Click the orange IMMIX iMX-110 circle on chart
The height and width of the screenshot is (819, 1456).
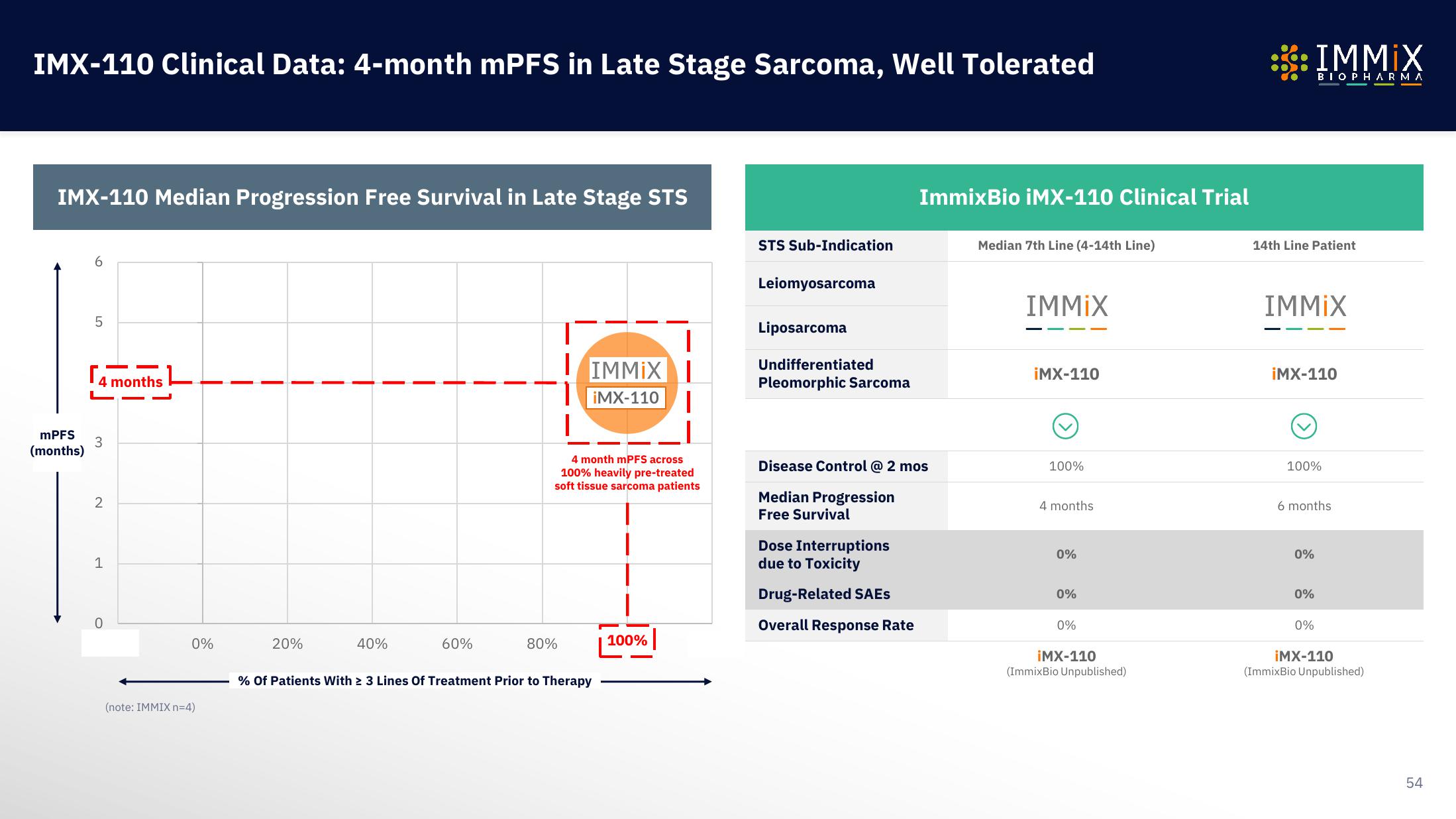click(627, 383)
